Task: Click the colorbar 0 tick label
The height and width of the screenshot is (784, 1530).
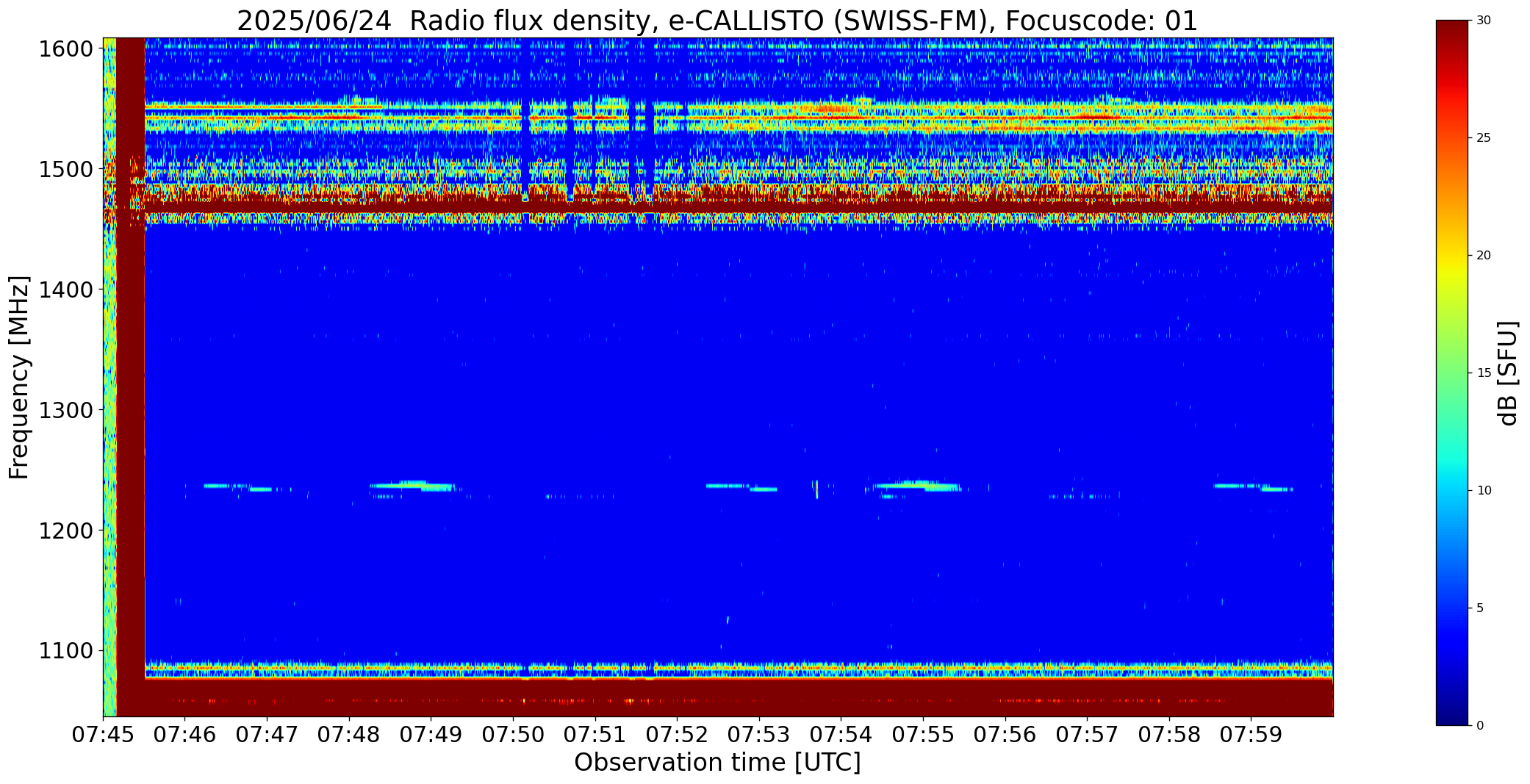Action: (1480, 726)
